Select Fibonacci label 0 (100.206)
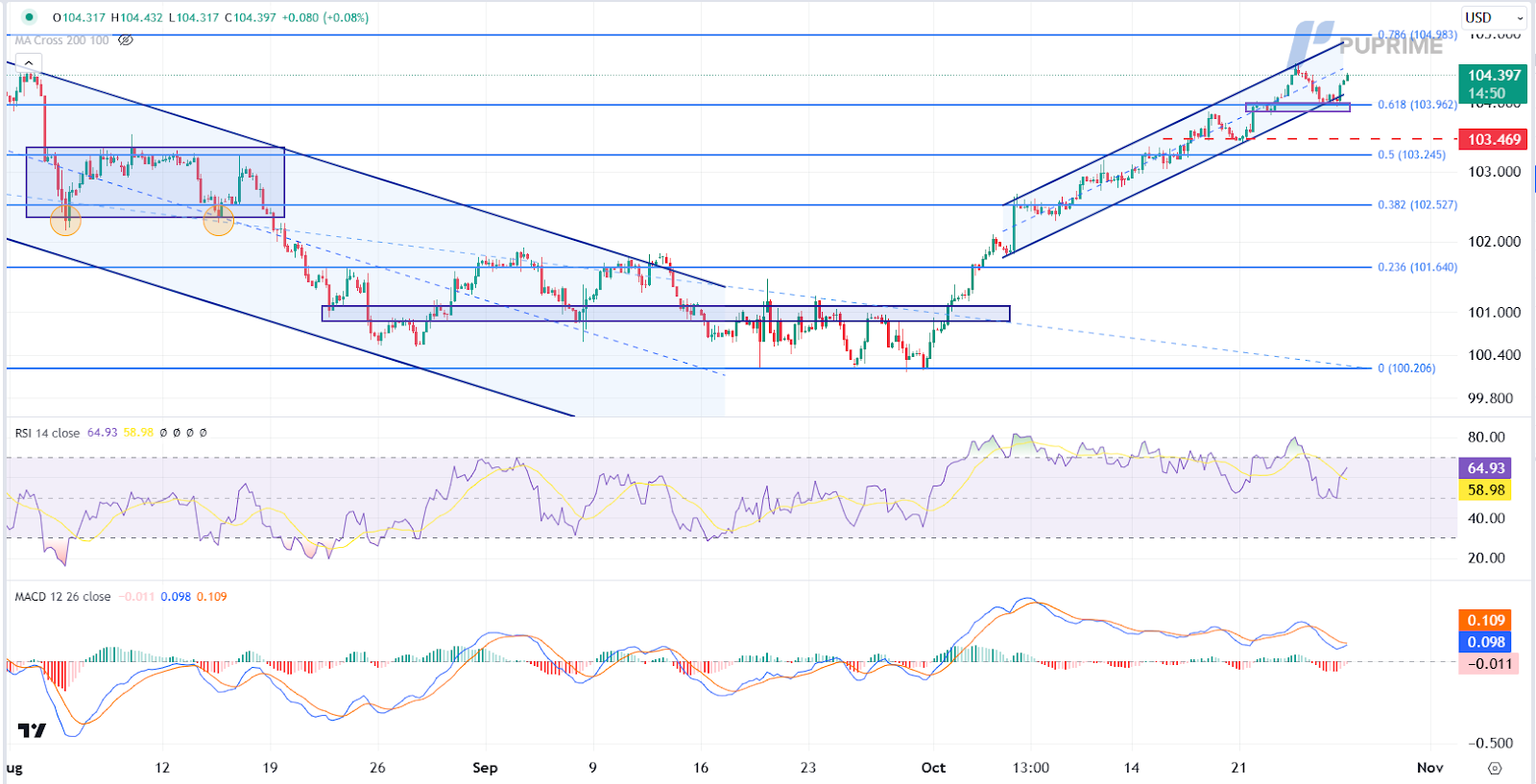Screen dimensions: 1536x784 tap(1406, 368)
